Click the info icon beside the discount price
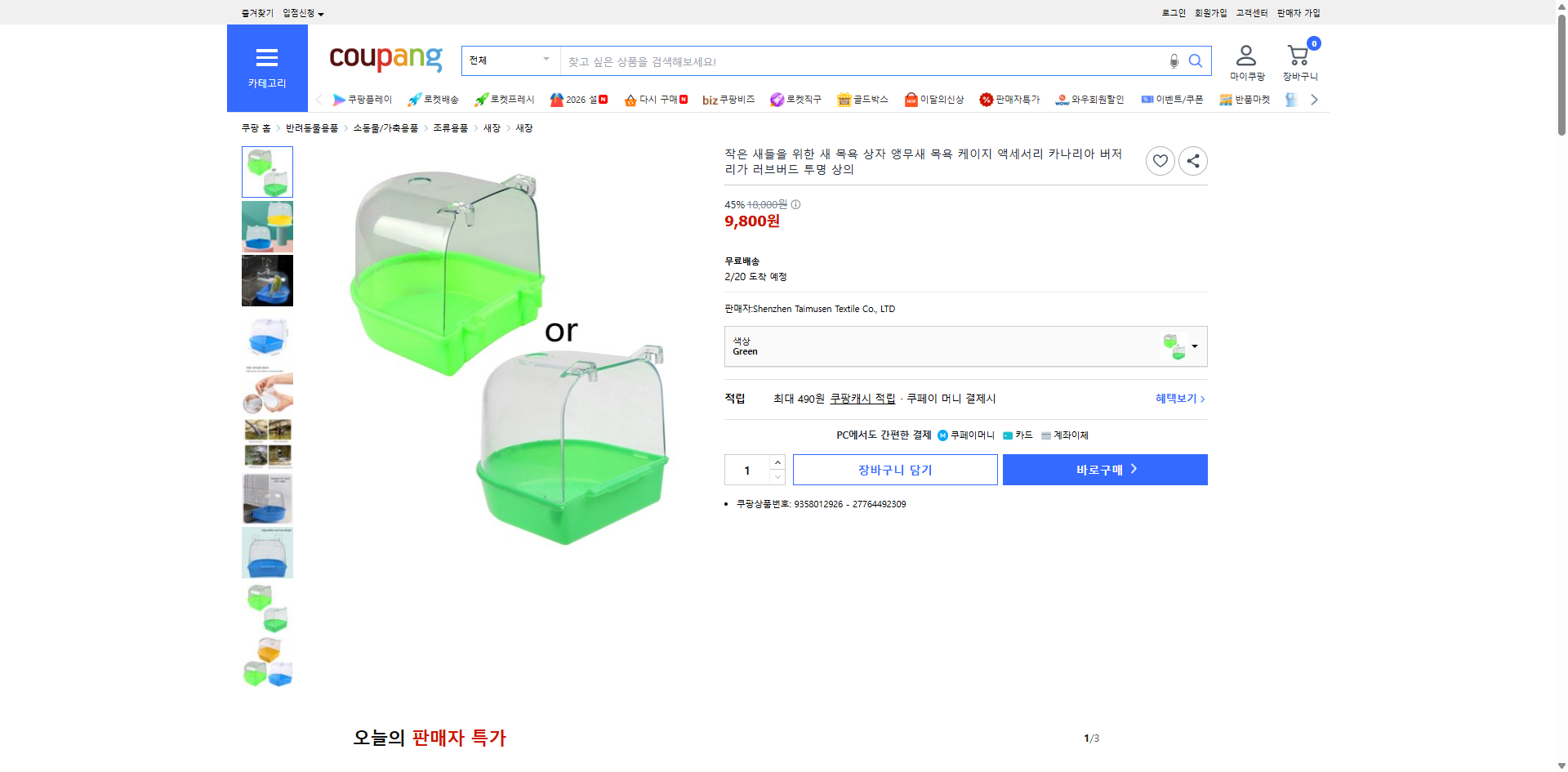Screen dimensions: 1568x772 coord(795,204)
